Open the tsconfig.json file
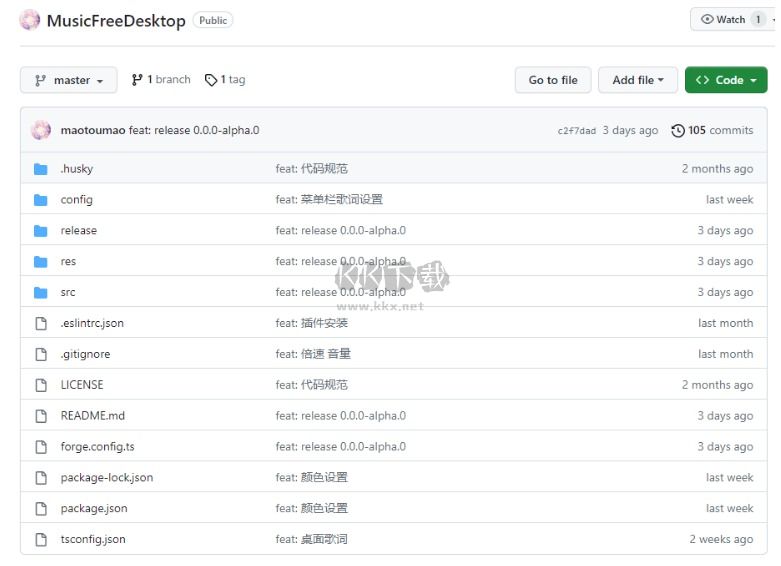The height and width of the screenshot is (566, 781). [93, 540]
